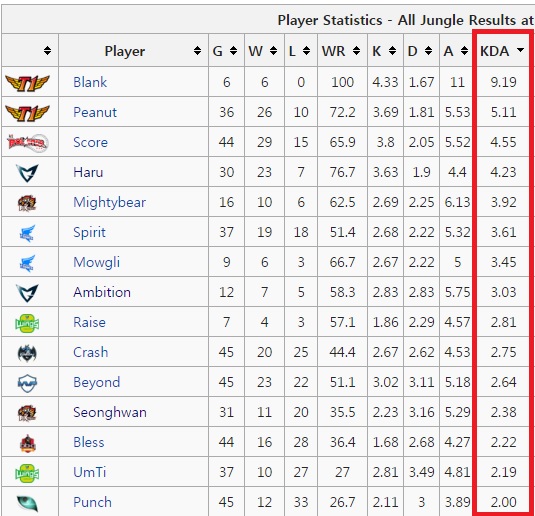The image size is (535, 516).
Task: Open the Mowgli player link
Action: (97, 262)
